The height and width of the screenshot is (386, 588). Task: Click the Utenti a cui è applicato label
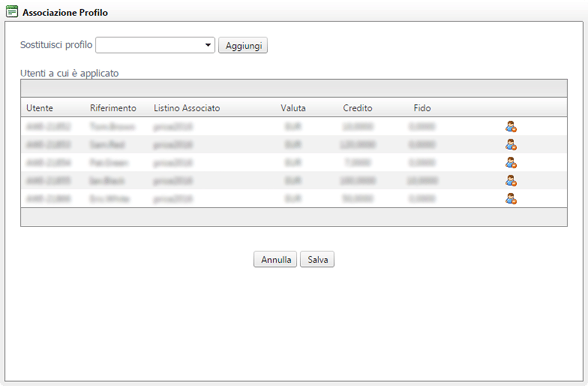(69, 73)
